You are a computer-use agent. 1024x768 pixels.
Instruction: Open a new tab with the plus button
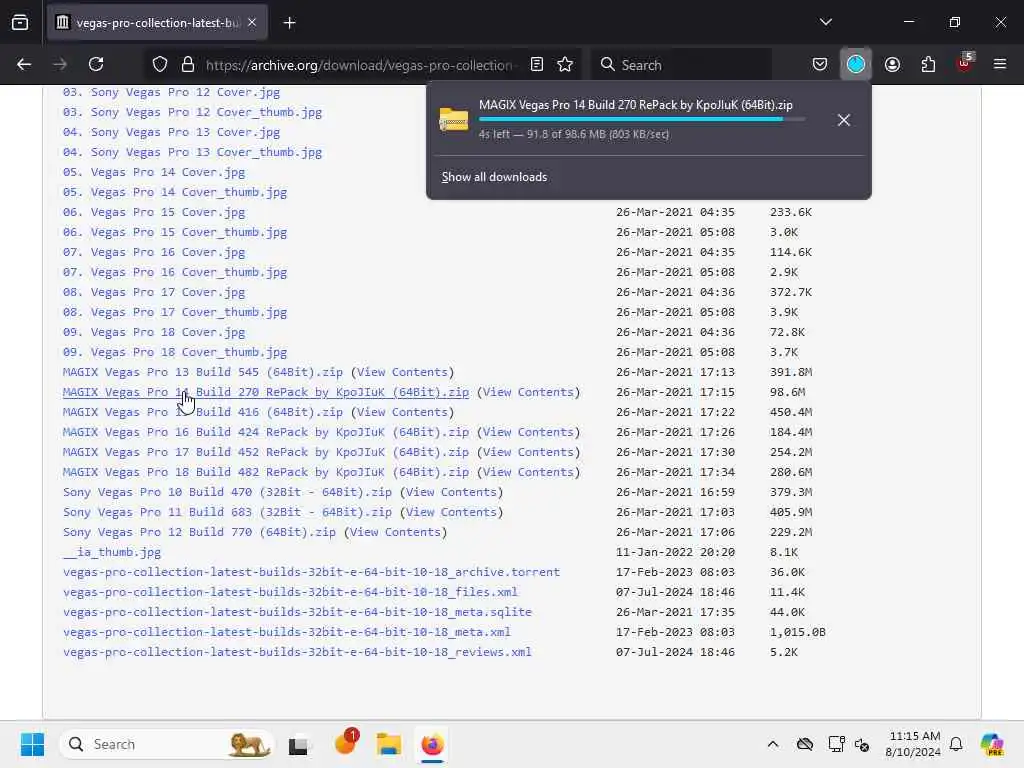tap(289, 23)
